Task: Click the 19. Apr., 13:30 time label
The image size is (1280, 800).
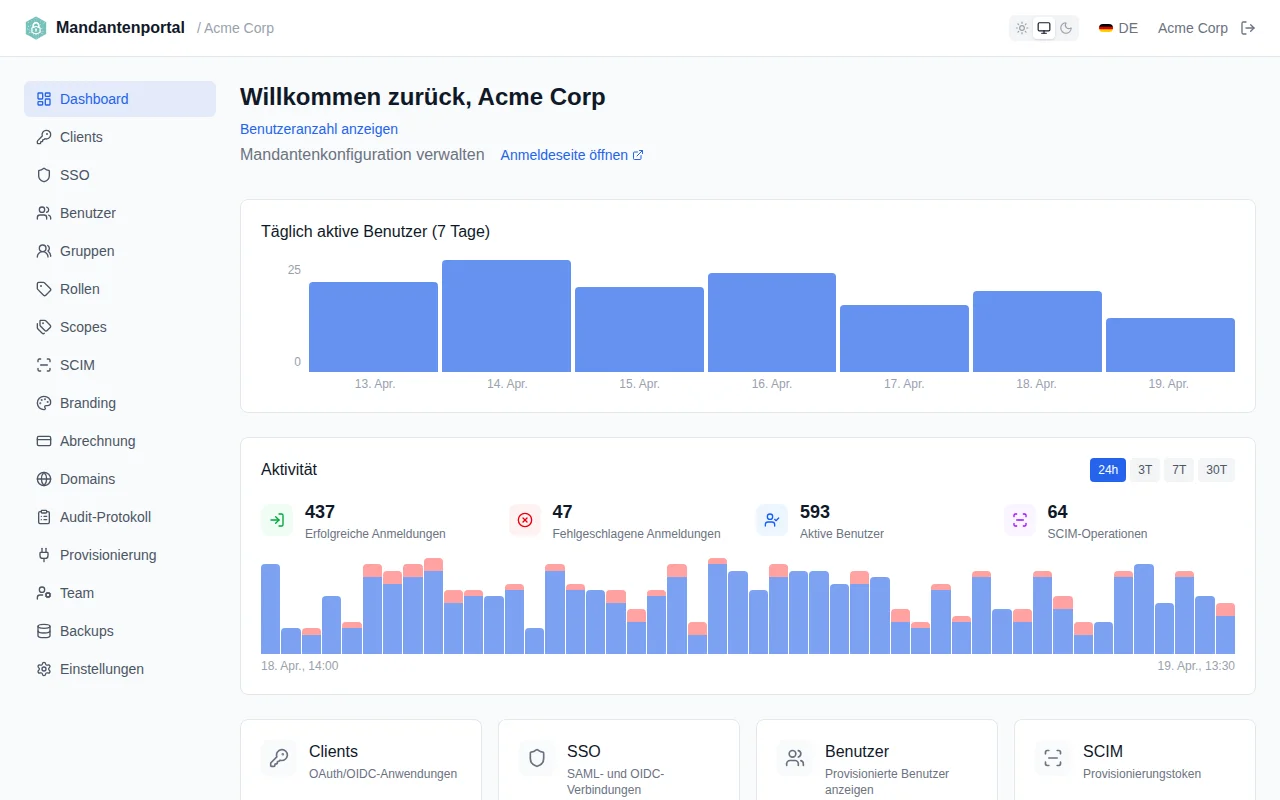Action: coord(1196,666)
